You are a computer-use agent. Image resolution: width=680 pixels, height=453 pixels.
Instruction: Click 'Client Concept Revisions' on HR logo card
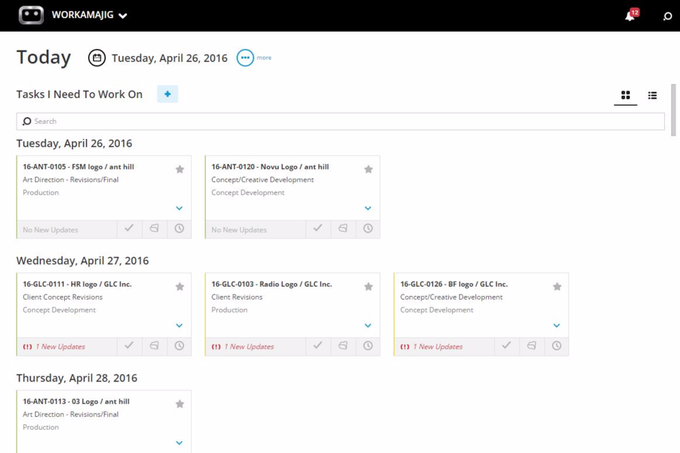(x=63, y=297)
